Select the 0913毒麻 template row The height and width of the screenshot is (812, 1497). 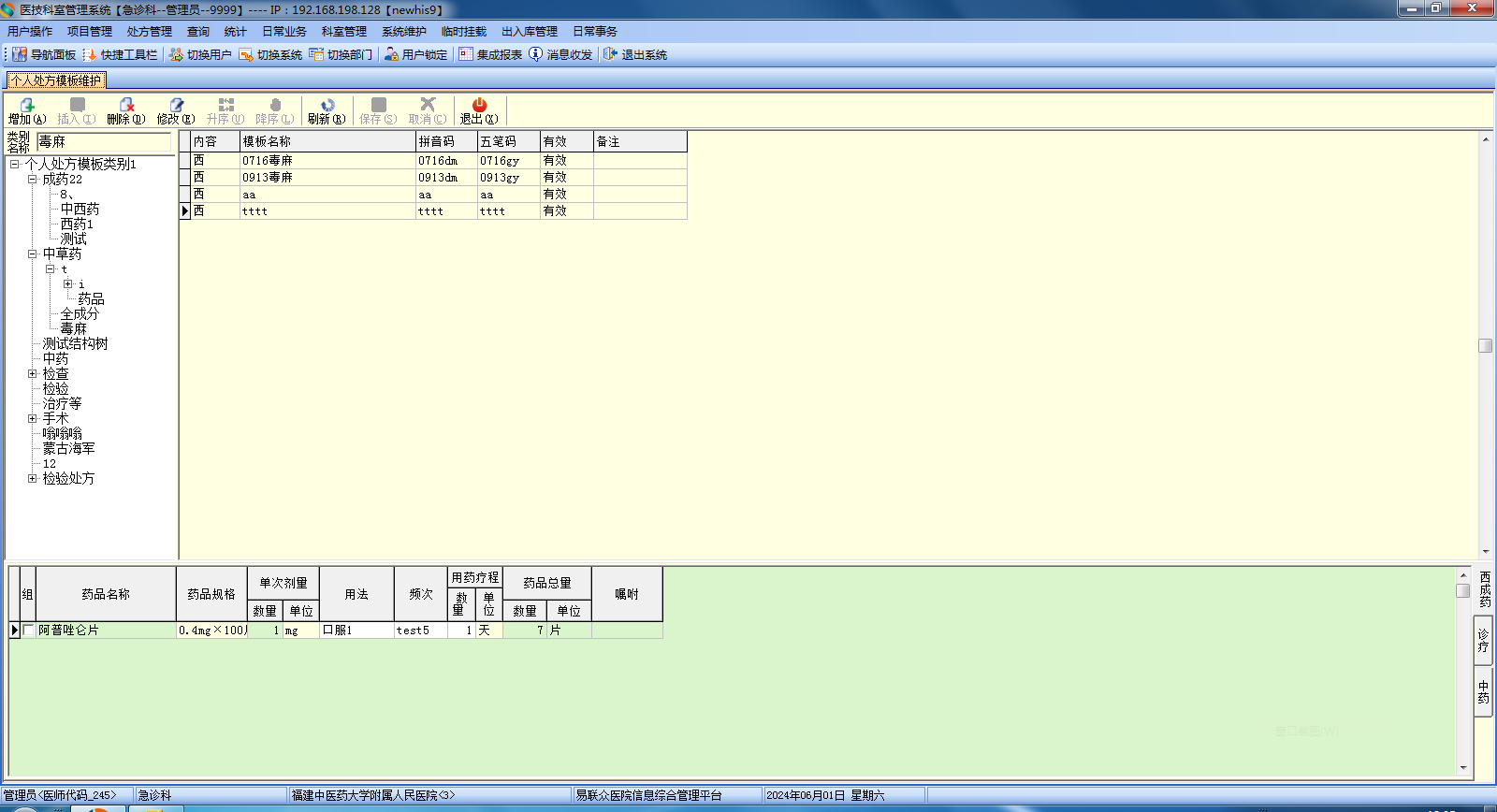433,178
